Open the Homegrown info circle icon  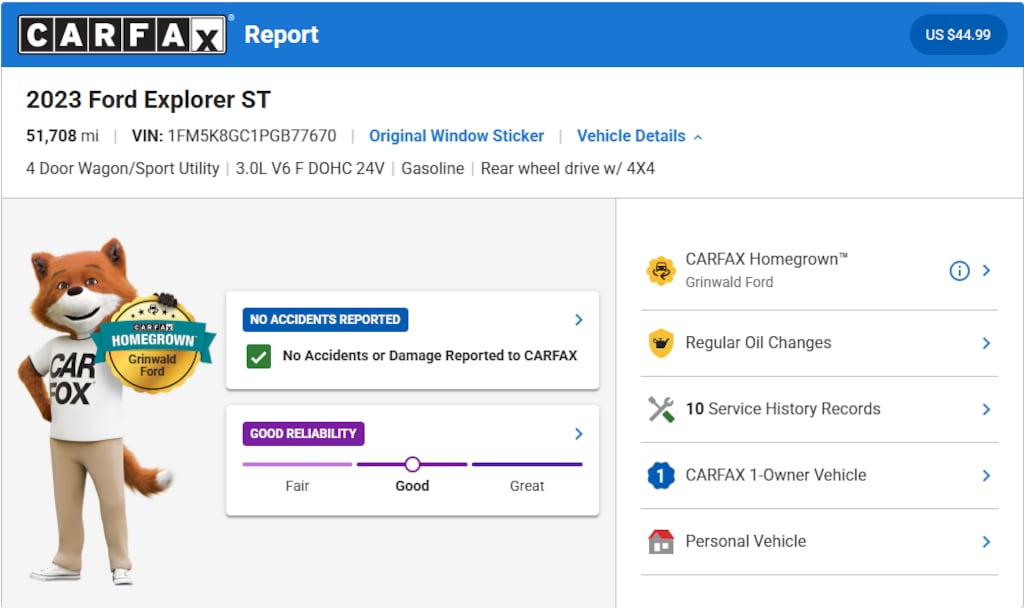pyautogui.click(x=959, y=270)
